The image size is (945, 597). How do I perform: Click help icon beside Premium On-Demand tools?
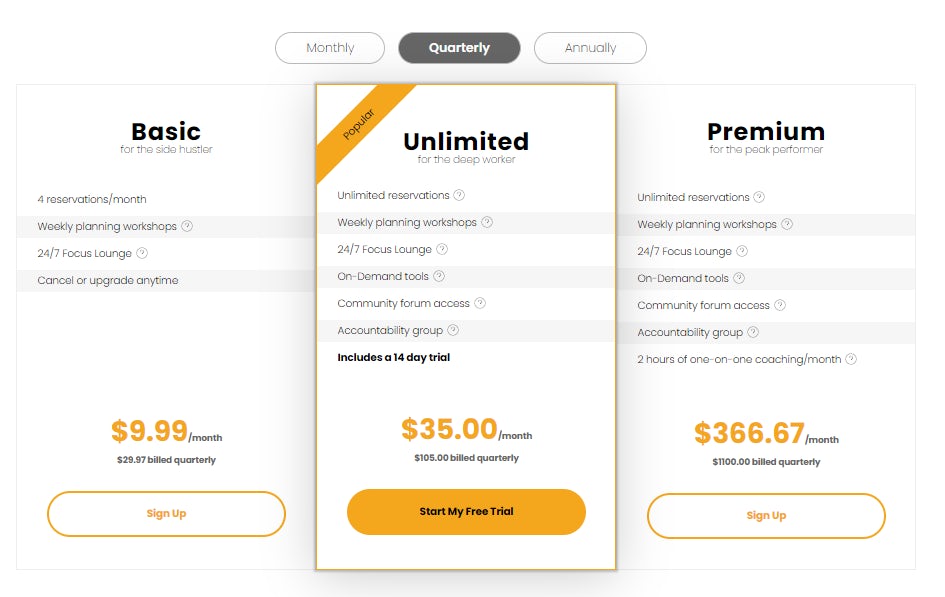click(x=739, y=278)
